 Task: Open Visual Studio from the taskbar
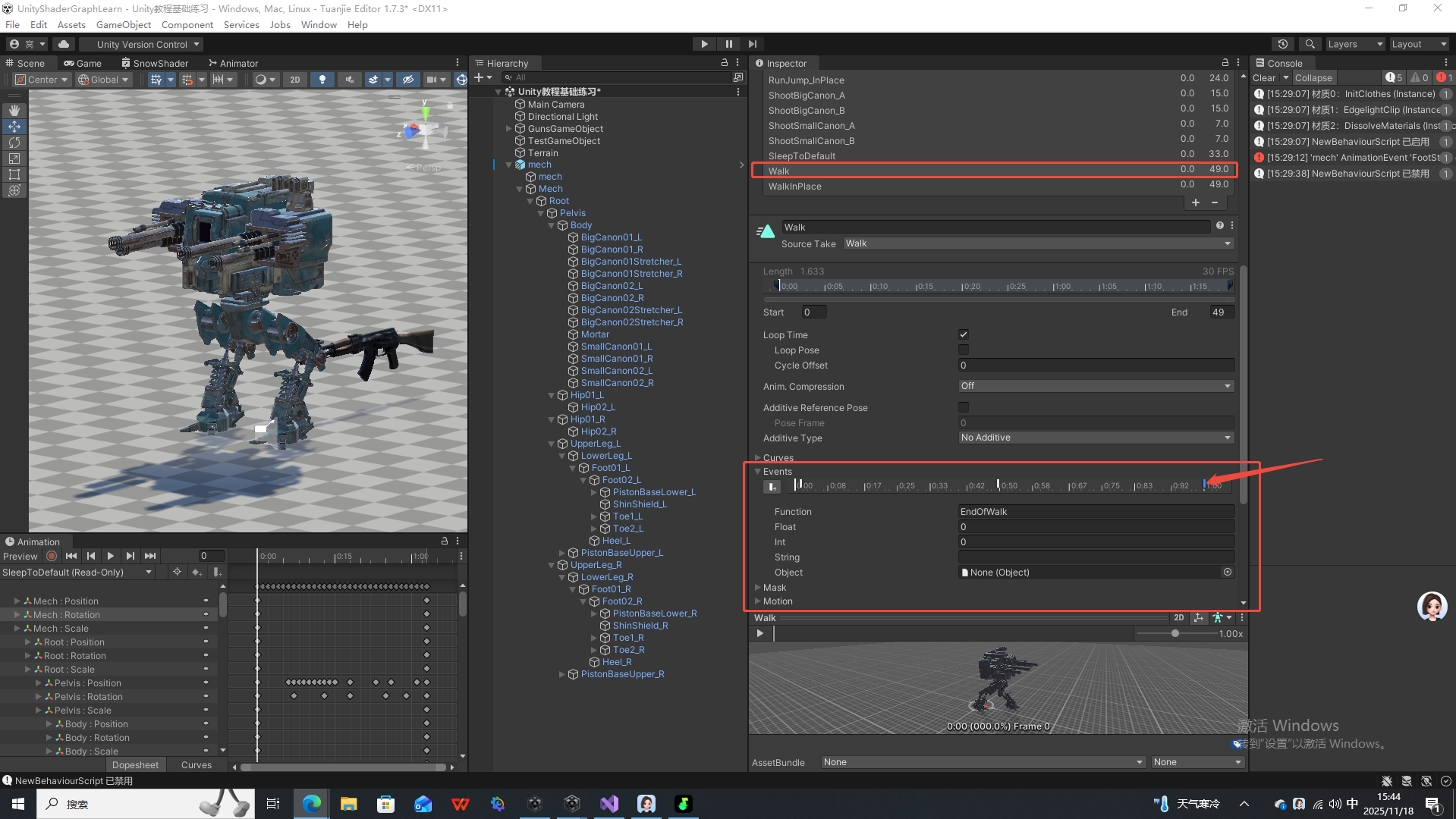tap(609, 804)
